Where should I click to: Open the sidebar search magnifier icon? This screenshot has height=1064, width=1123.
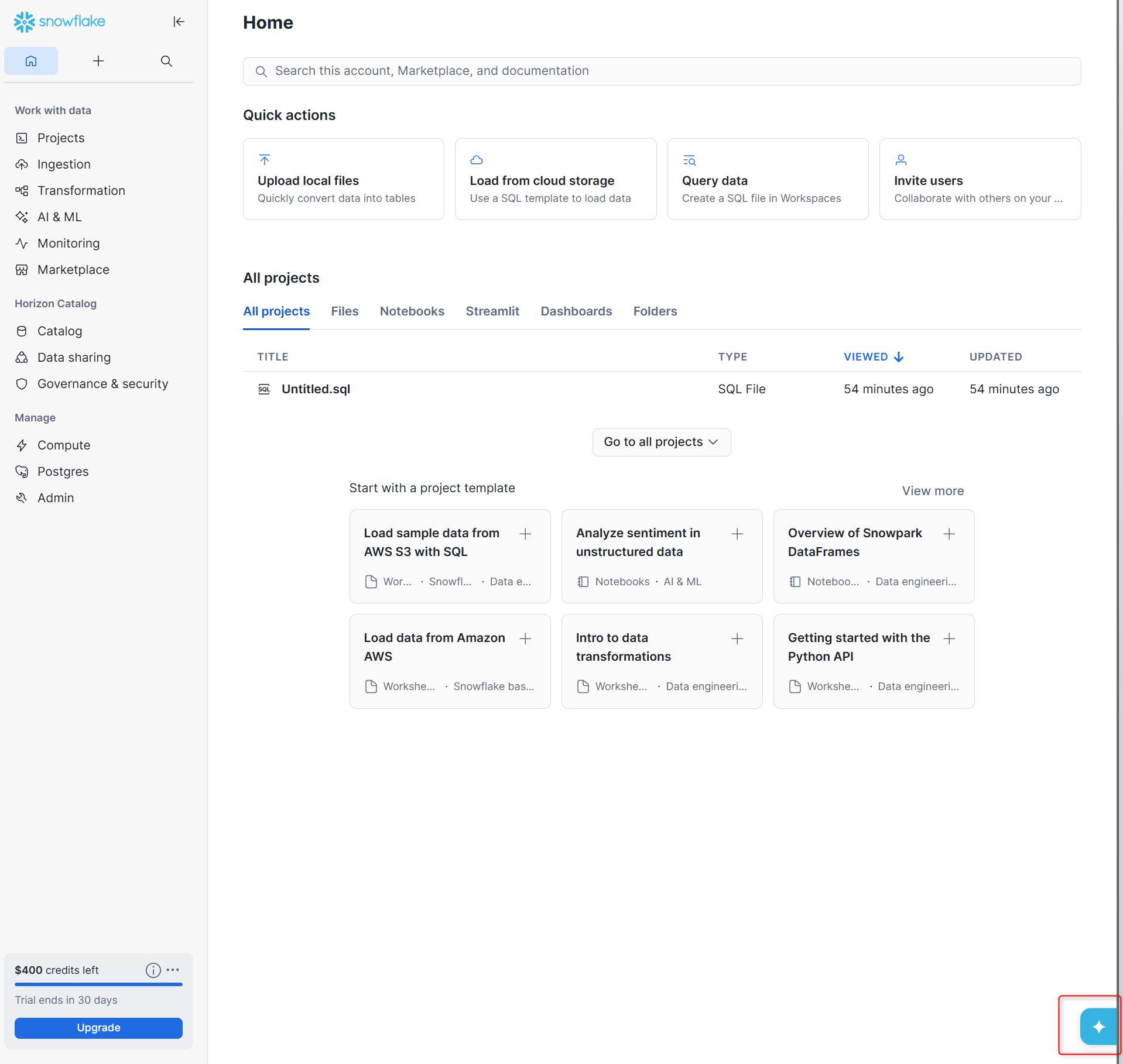click(x=166, y=61)
